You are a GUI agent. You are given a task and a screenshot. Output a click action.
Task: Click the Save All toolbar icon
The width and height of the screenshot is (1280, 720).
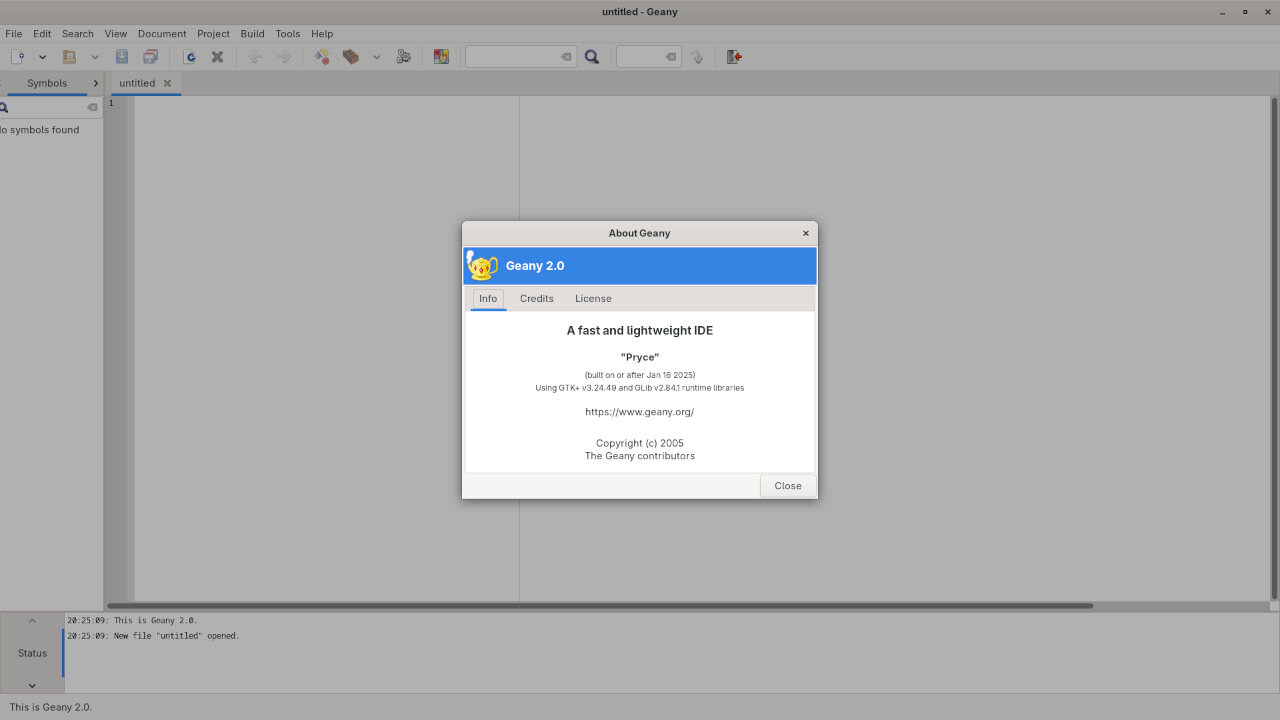click(149, 57)
